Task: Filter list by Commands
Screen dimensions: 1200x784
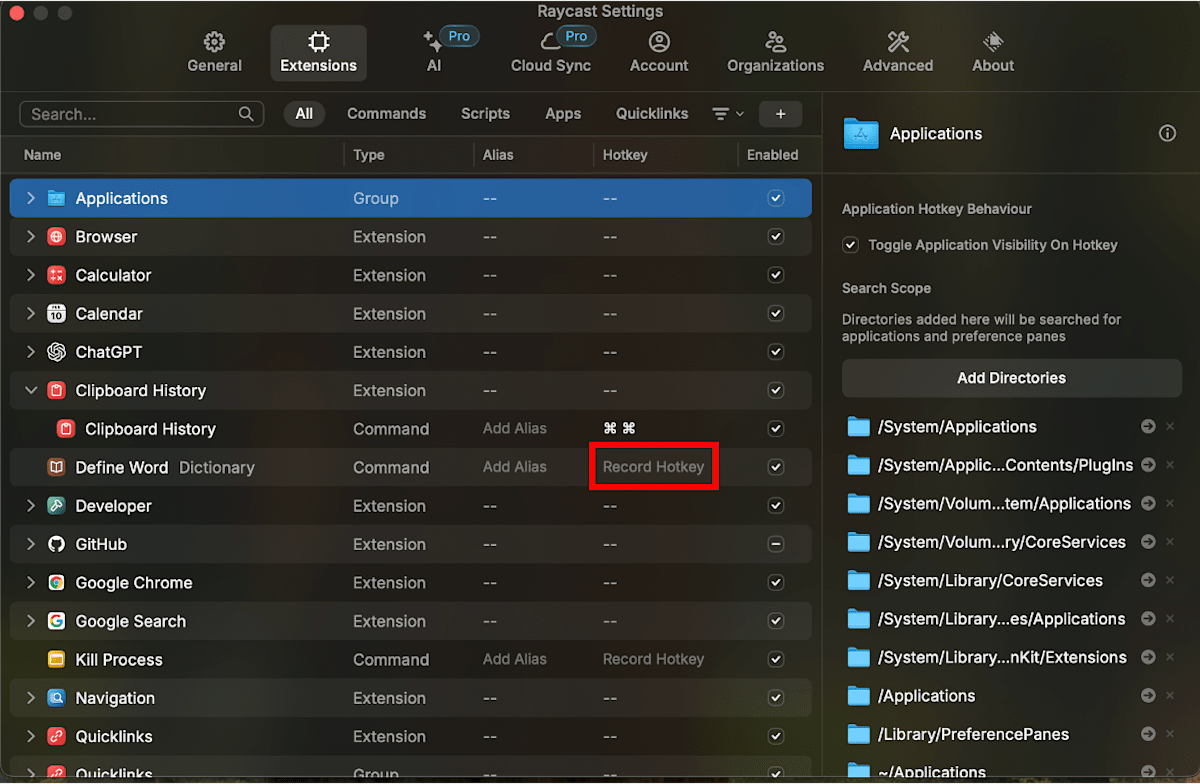Action: pos(386,114)
